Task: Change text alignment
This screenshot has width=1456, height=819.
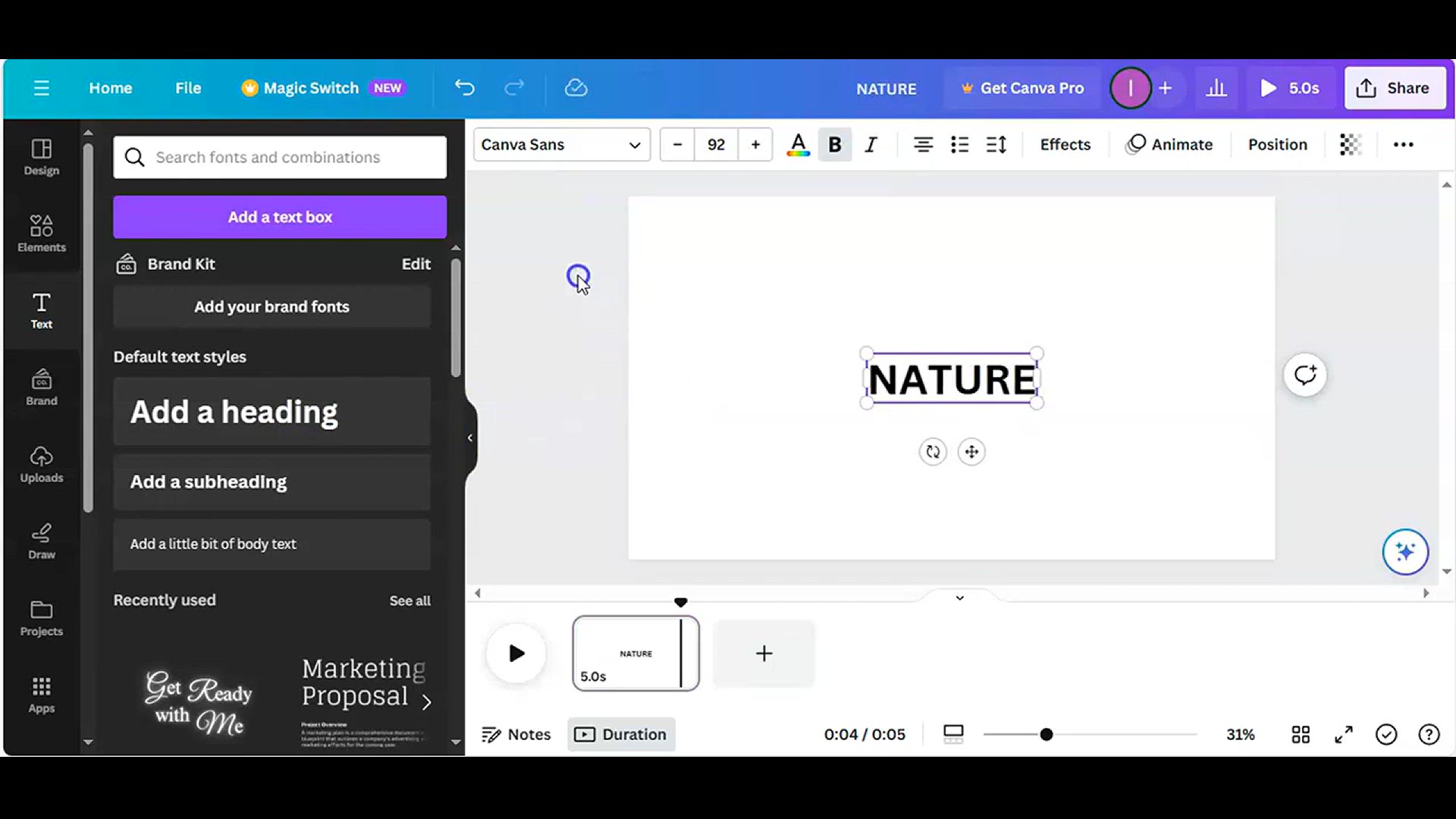Action: [923, 144]
